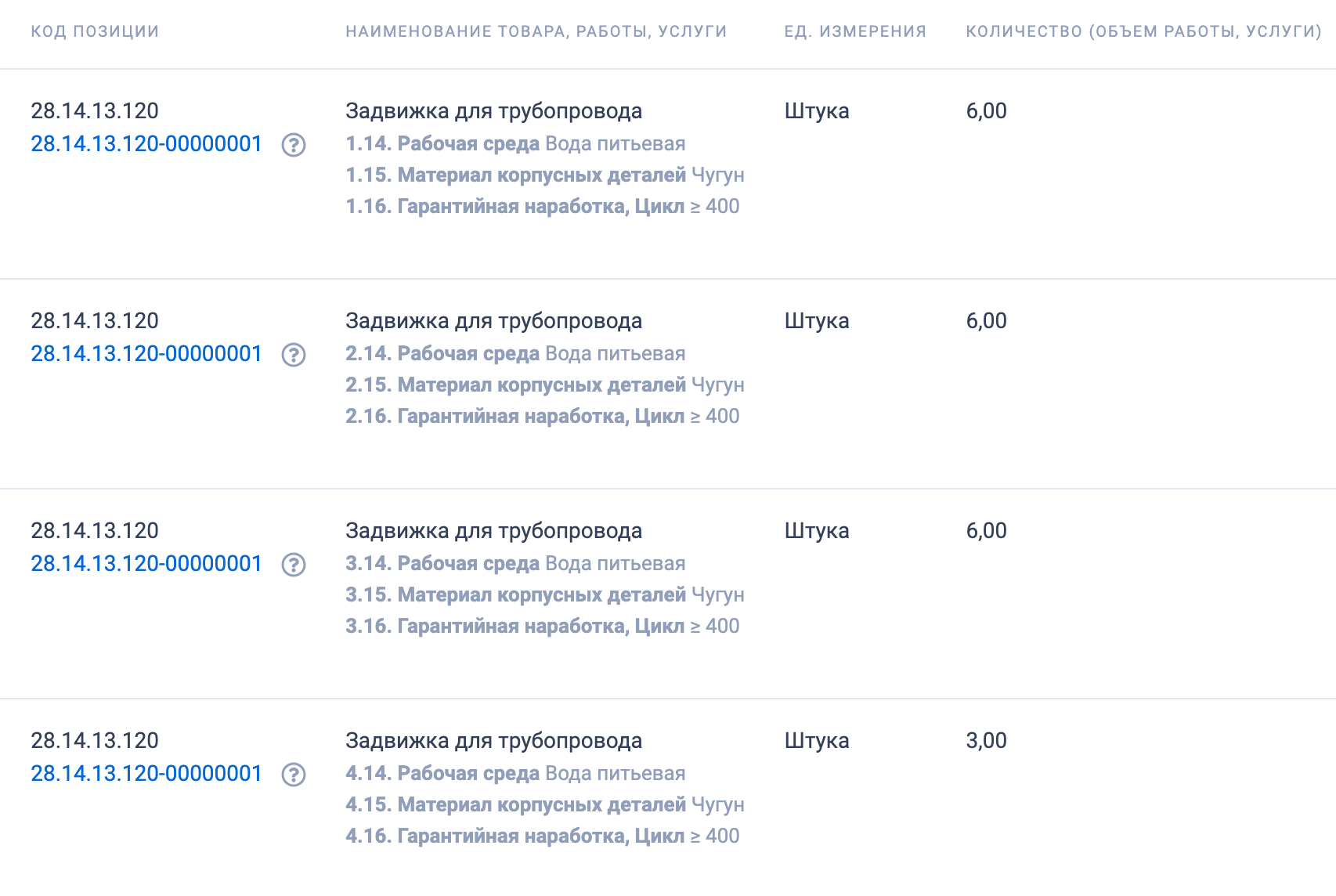The width and height of the screenshot is (1336, 896).
Task: Open the KTRU code link in the last row
Action: (x=146, y=774)
